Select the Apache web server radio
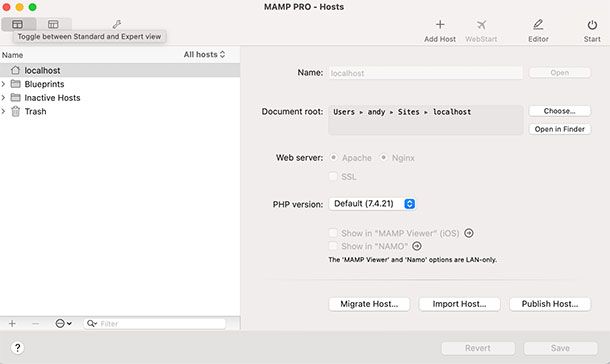The height and width of the screenshot is (364, 610). (333, 158)
